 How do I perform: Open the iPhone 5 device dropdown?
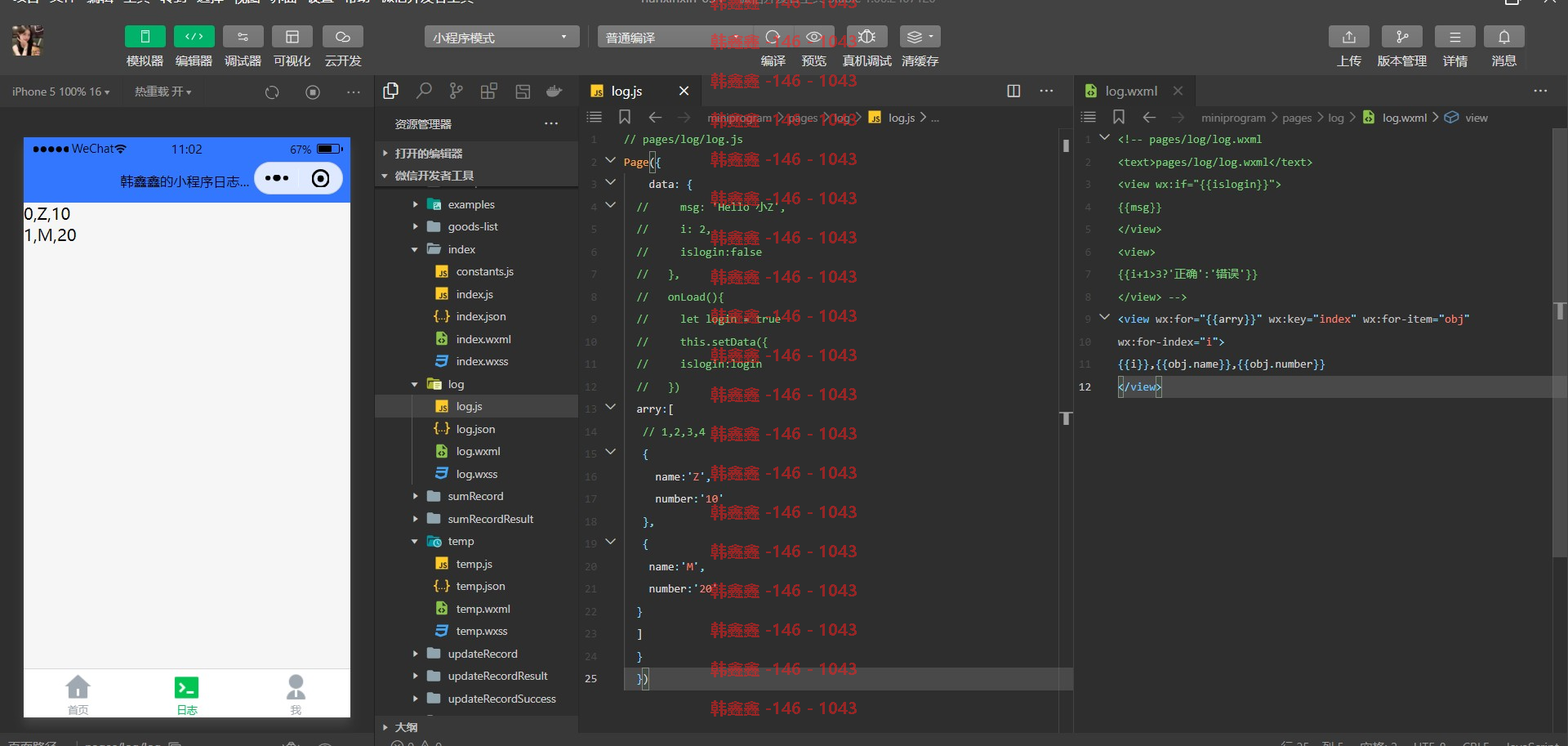60,92
